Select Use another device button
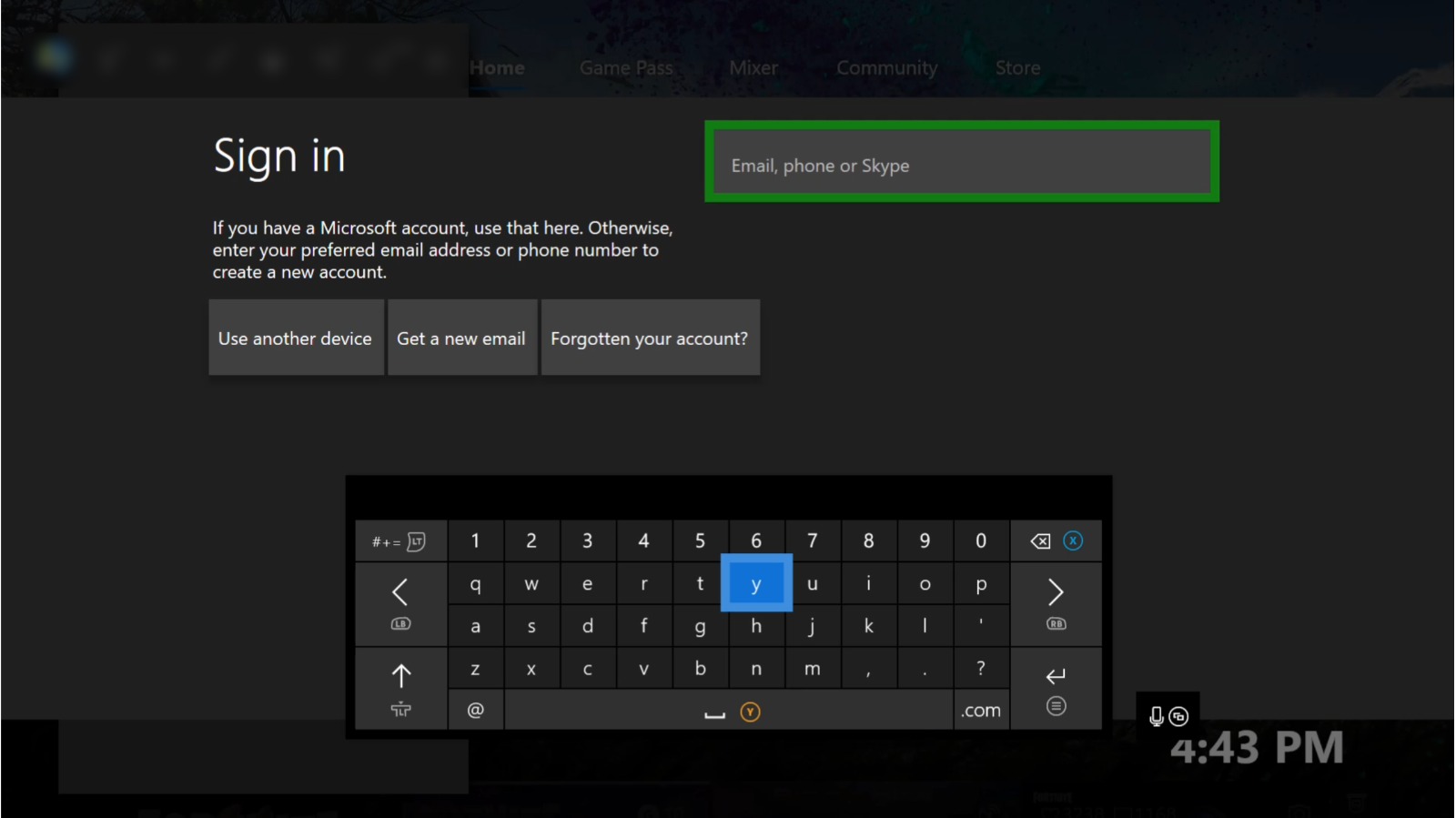Image resolution: width=1456 pixels, height=818 pixels. coord(296,338)
